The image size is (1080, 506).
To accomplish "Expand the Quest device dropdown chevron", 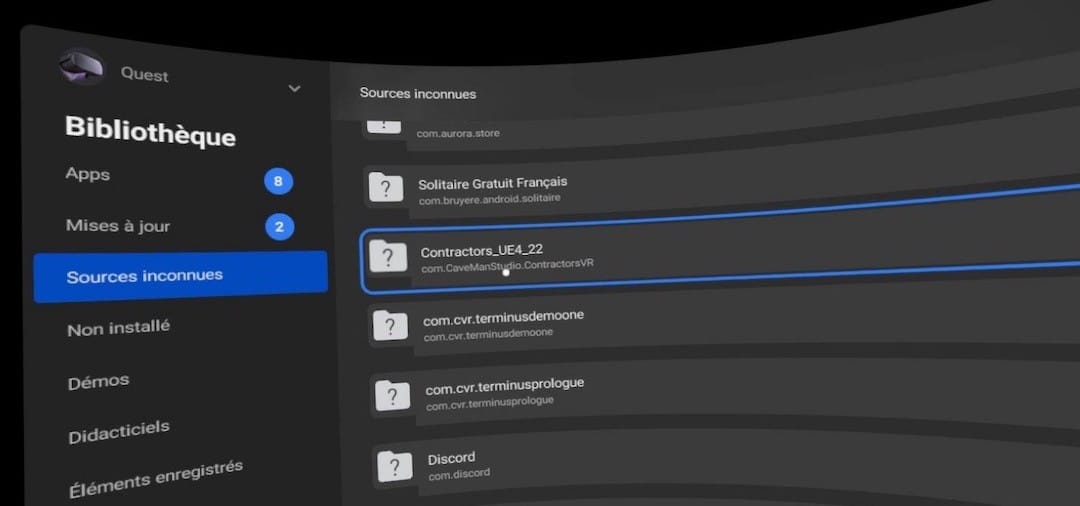I will tap(294, 89).
